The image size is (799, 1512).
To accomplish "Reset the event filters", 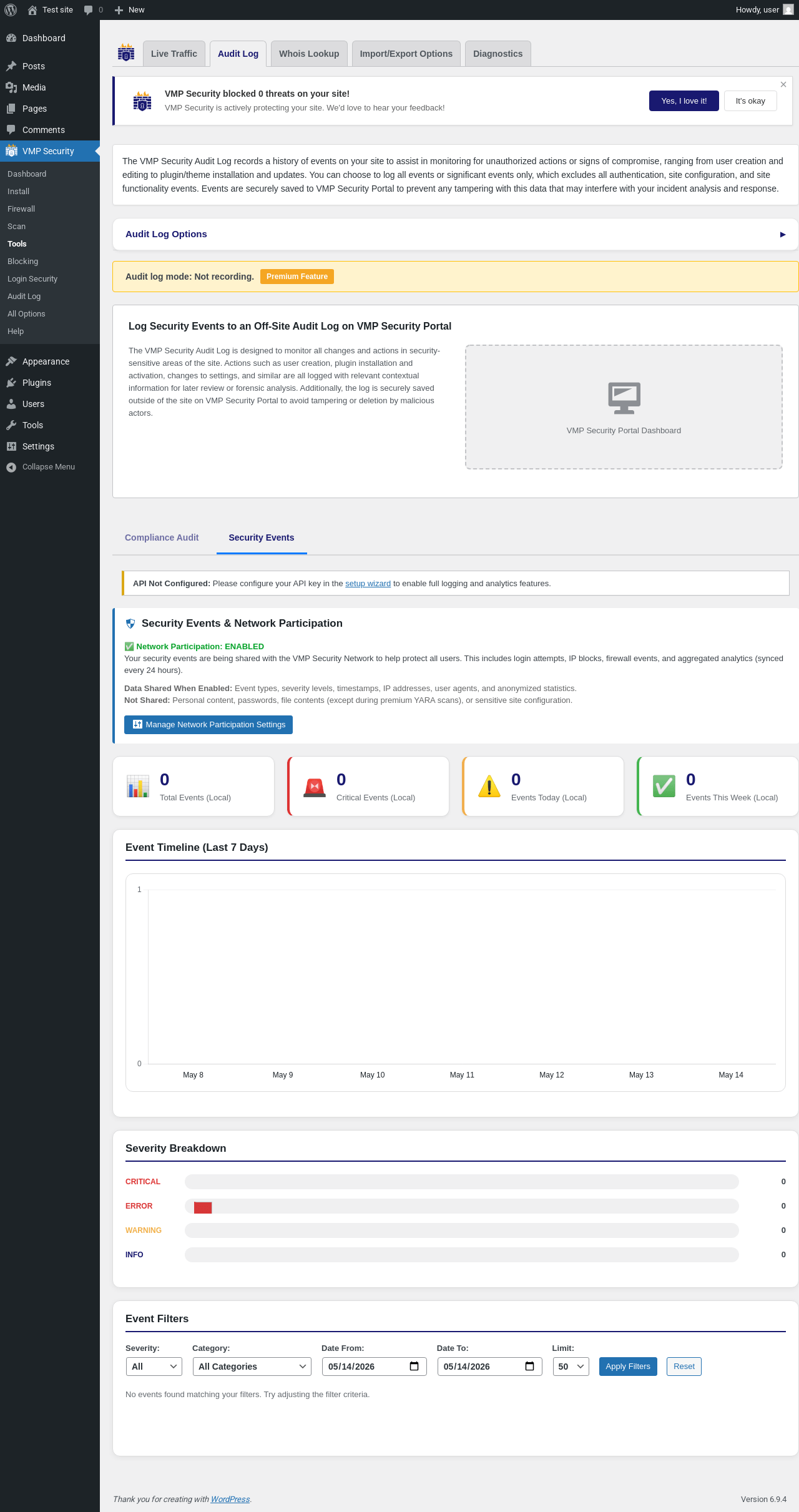I will tap(684, 1367).
